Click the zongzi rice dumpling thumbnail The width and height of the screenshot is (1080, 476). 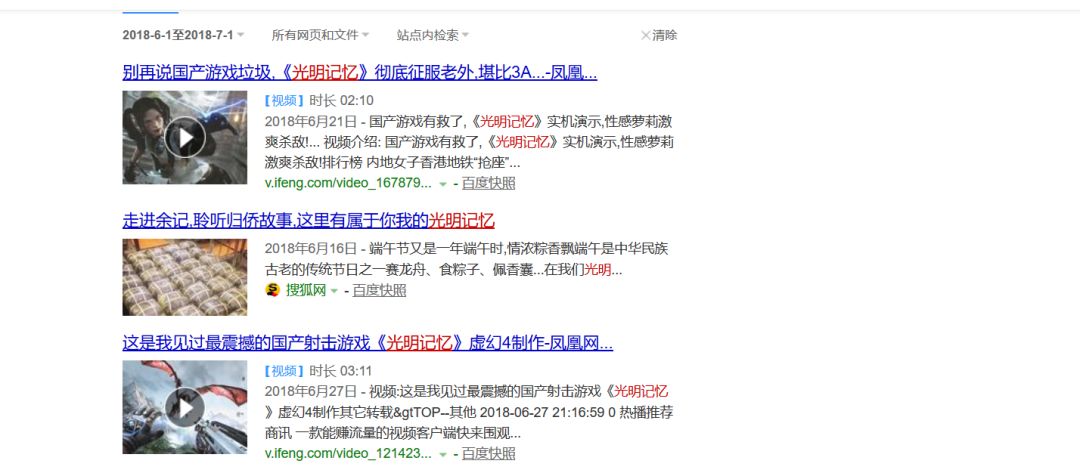(185, 278)
